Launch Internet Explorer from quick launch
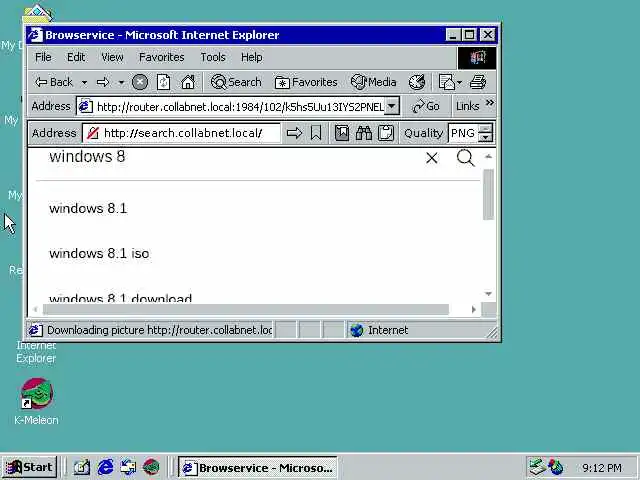The image size is (640, 480). (x=105, y=467)
